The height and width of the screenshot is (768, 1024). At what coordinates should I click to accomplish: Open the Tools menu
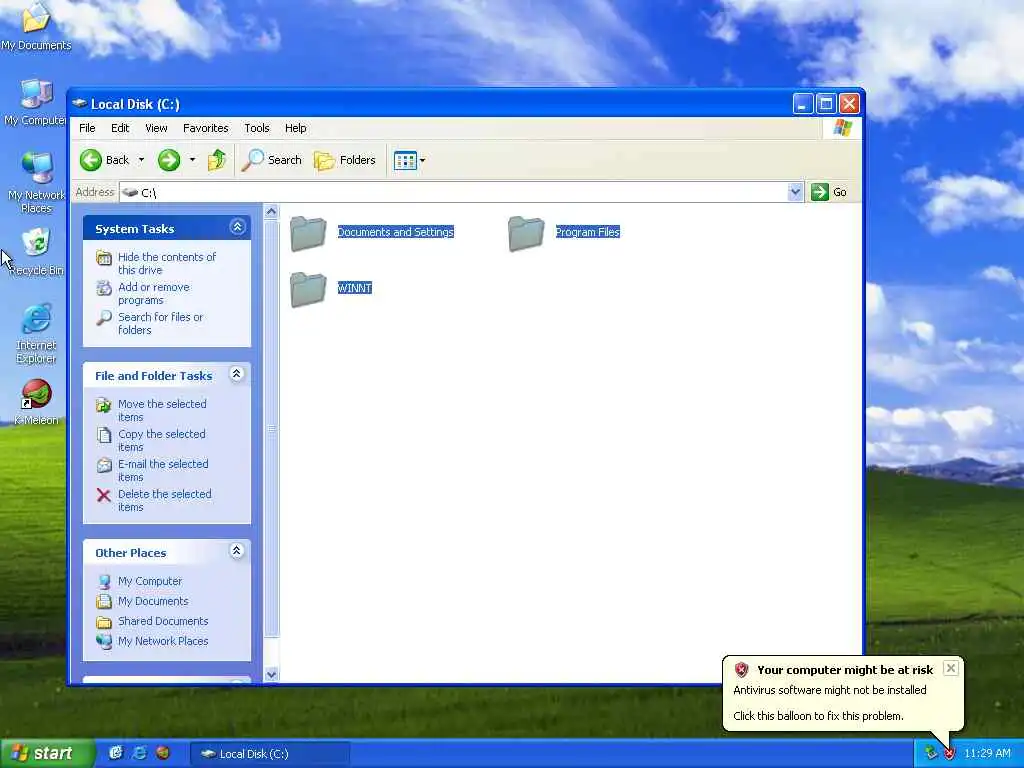click(257, 128)
